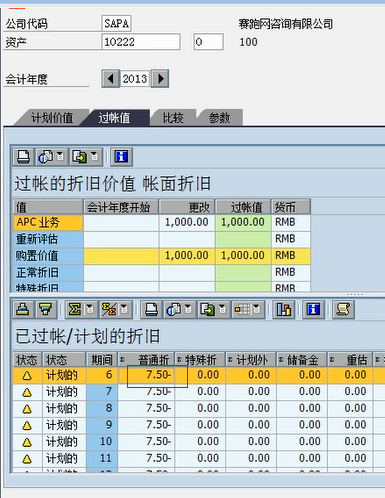The image size is (385, 498).
Task: Open the dropdown arrow beside the subtotals icon
Action: (x=124, y=309)
